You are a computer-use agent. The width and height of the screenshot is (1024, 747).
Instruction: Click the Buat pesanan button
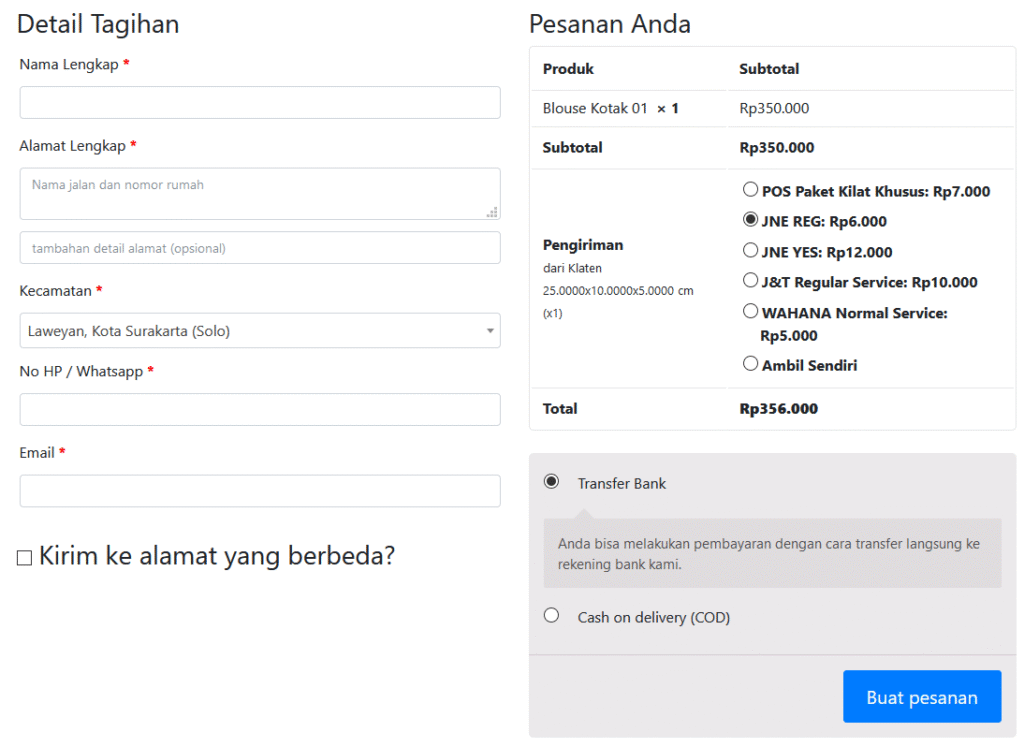pos(921,697)
